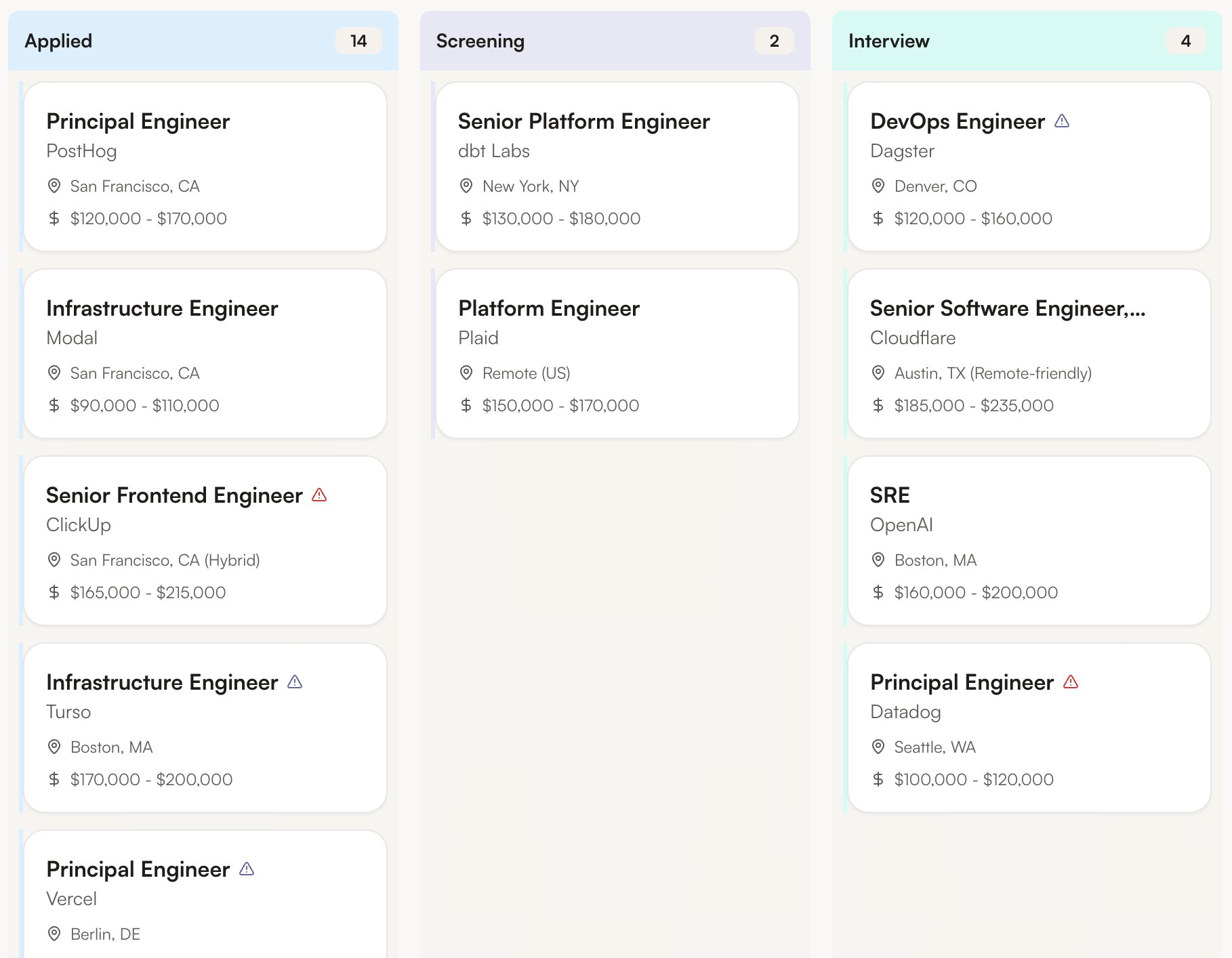Click dollar icon on dbt Labs card
The image size is (1232, 958).
point(466,218)
